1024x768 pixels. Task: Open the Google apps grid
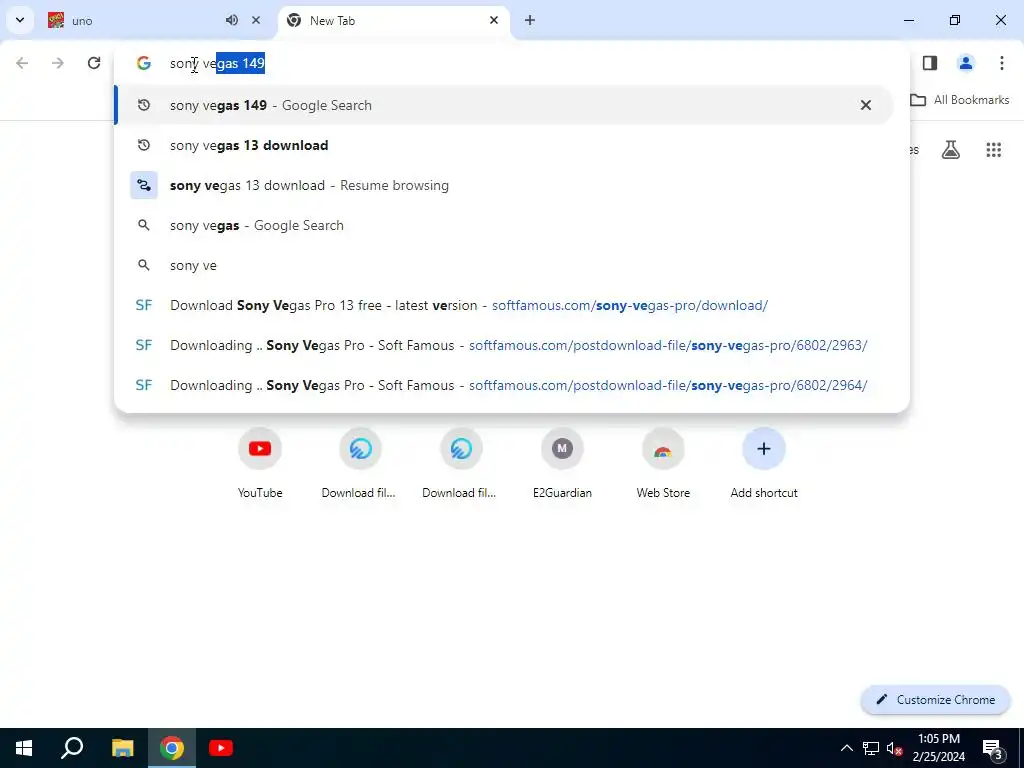coord(993,150)
